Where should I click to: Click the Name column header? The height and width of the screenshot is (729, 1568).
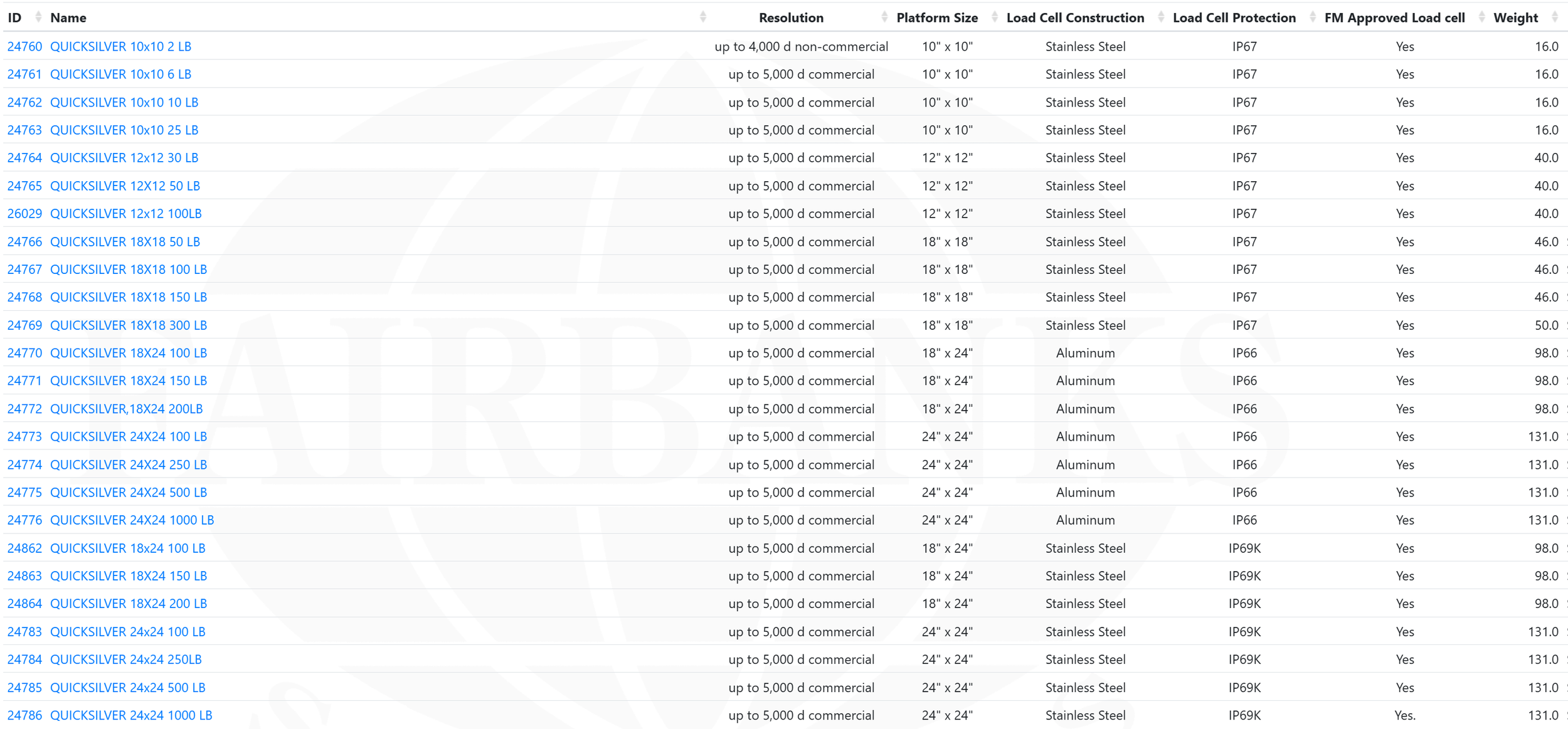pyautogui.click(x=68, y=18)
